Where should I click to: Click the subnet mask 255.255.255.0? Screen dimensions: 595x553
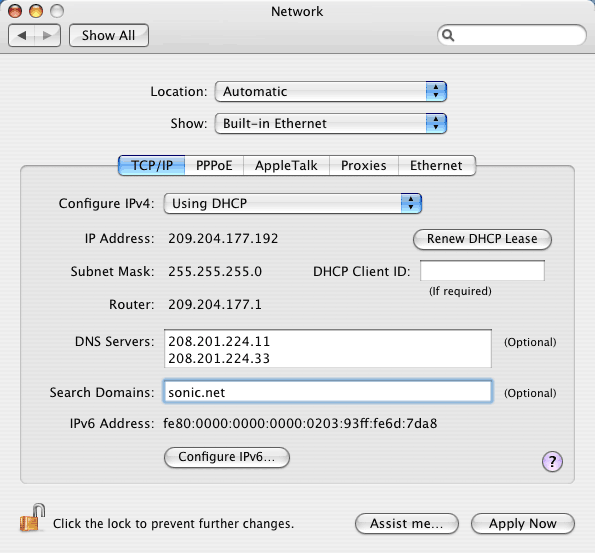coord(215,272)
